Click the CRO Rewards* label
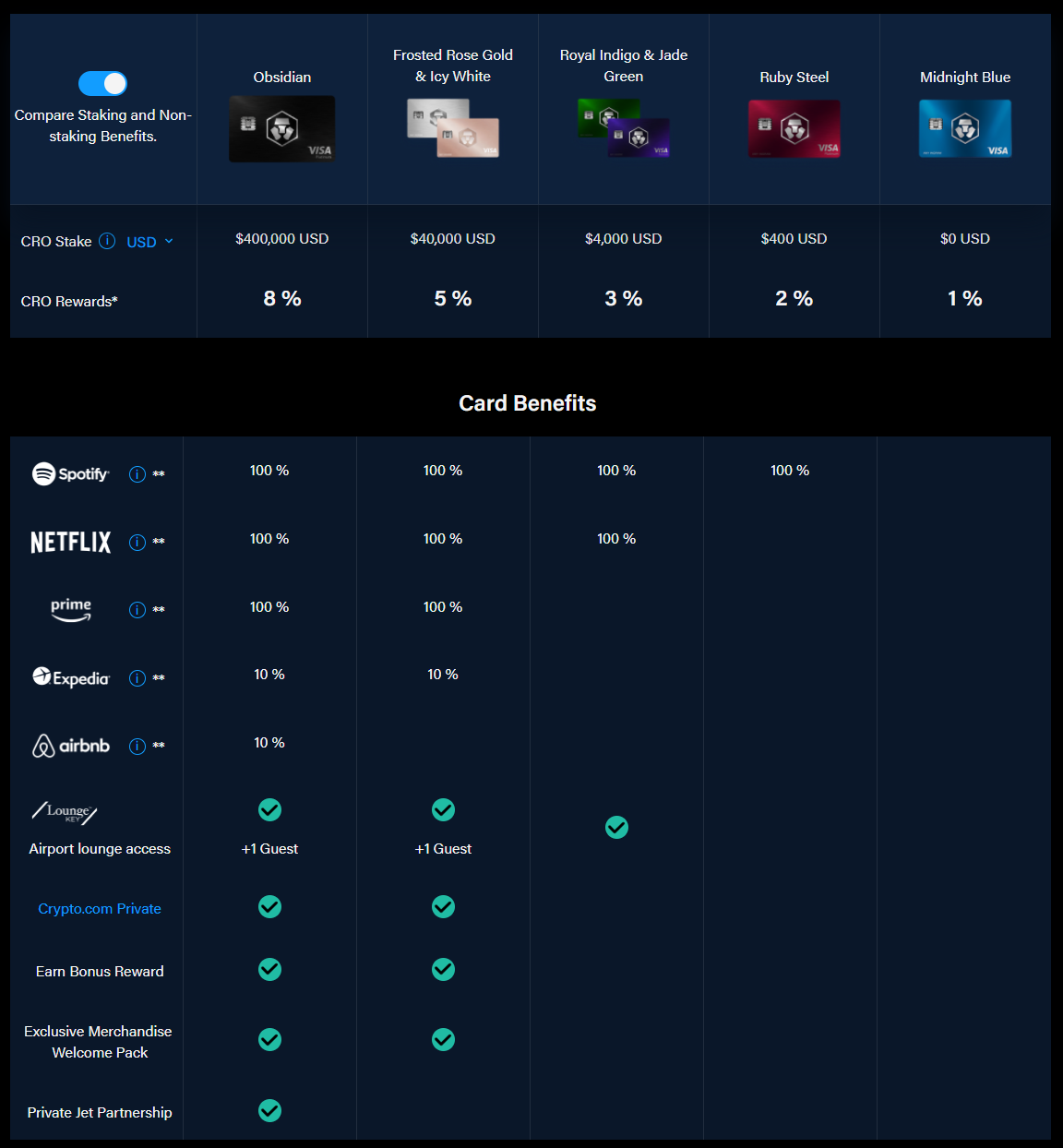1063x1148 pixels. point(69,302)
